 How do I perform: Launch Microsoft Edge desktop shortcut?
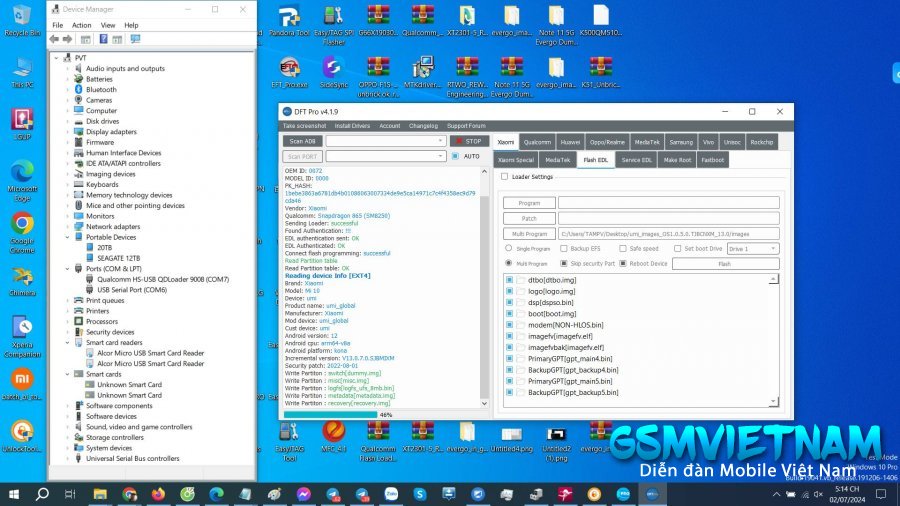(22, 181)
